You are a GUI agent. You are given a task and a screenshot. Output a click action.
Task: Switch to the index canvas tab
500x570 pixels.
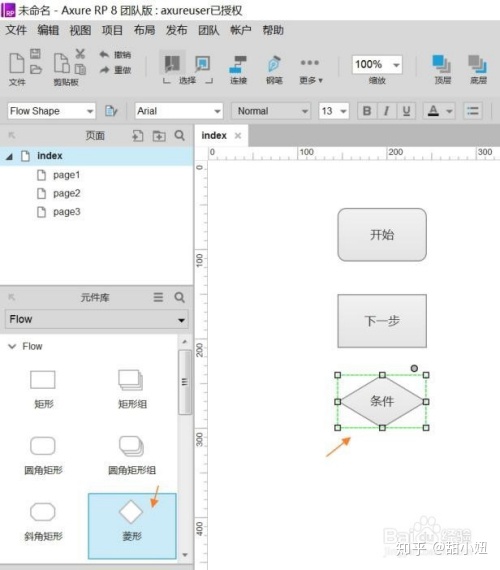tap(214, 136)
